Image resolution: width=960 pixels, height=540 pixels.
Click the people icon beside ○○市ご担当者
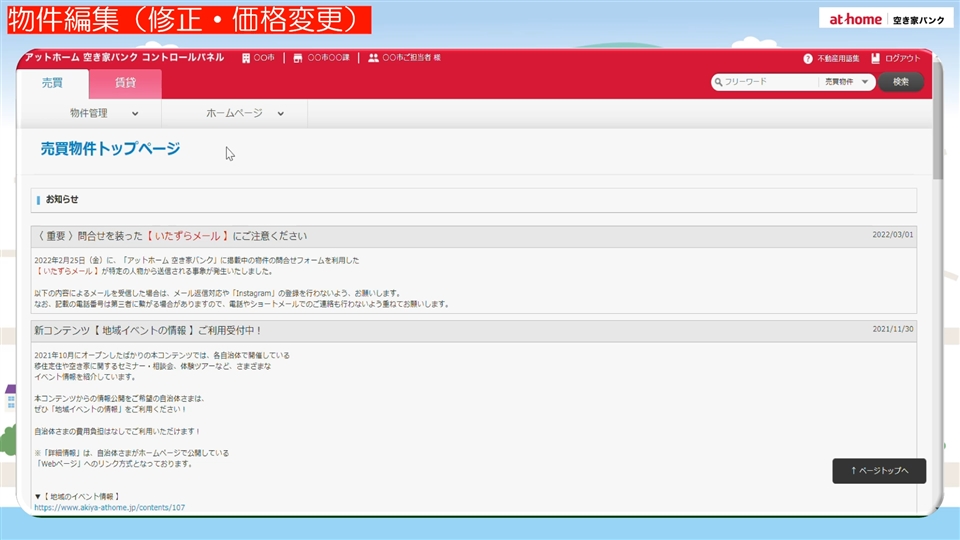[373, 58]
